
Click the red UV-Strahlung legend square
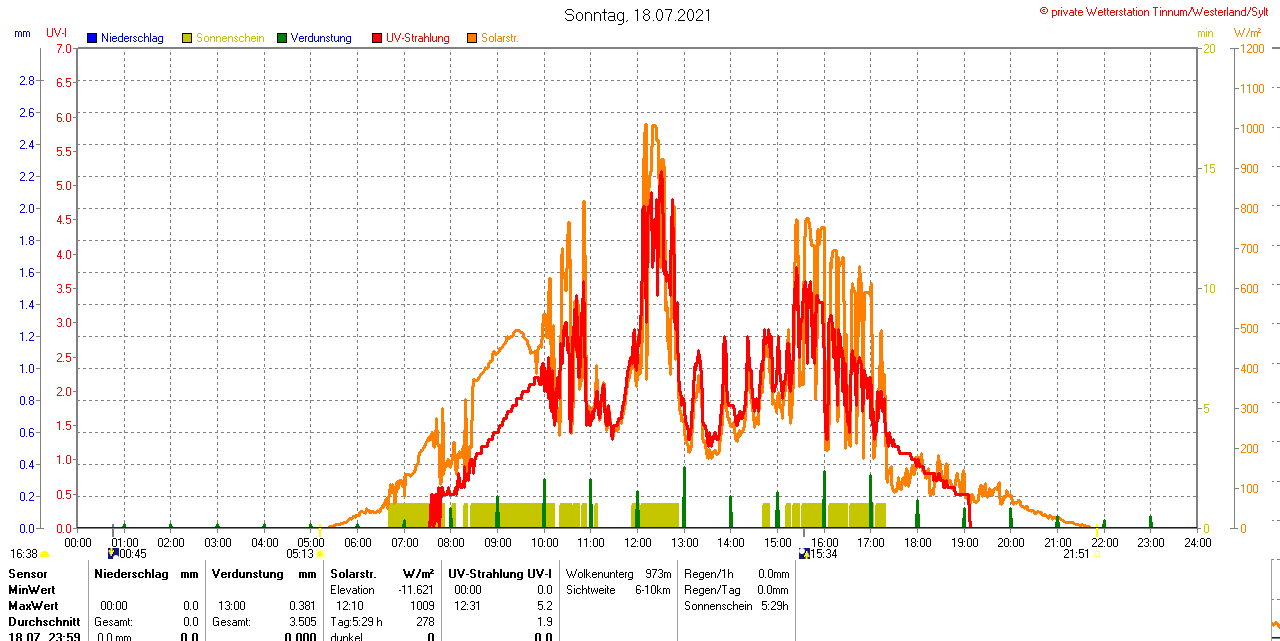pos(377,38)
